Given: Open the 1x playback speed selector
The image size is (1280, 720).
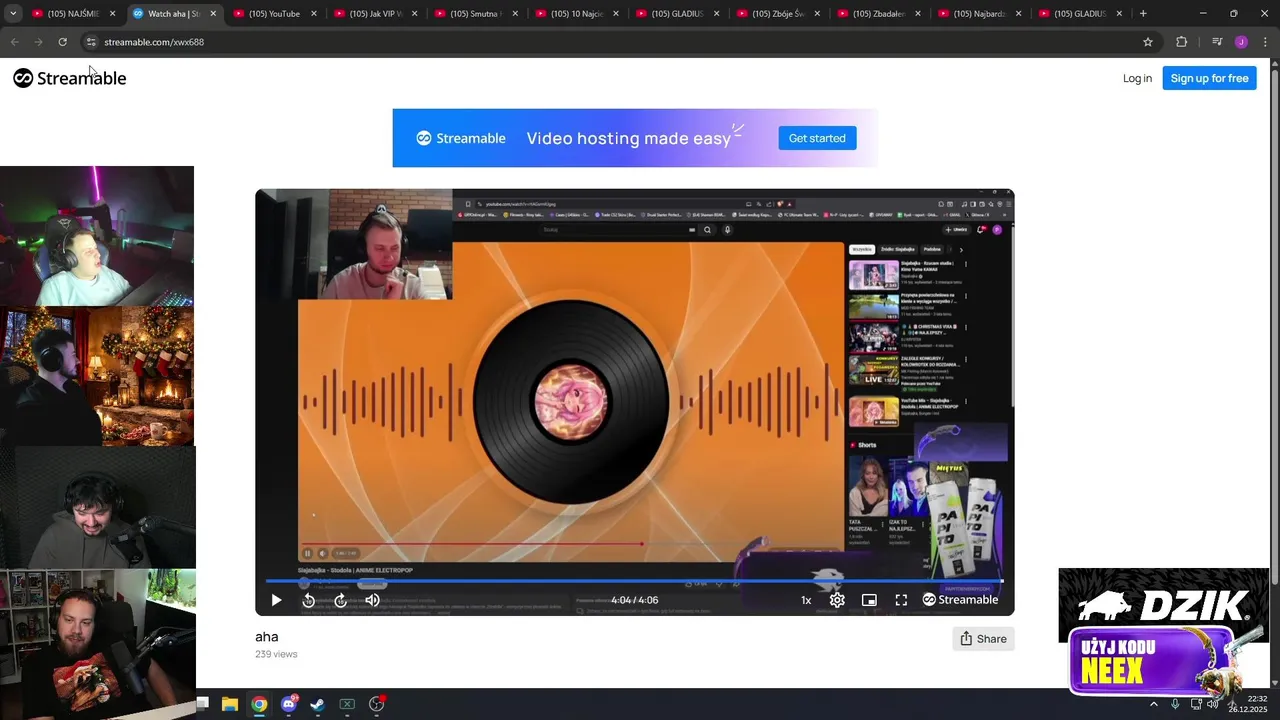Looking at the screenshot, I should [x=806, y=600].
